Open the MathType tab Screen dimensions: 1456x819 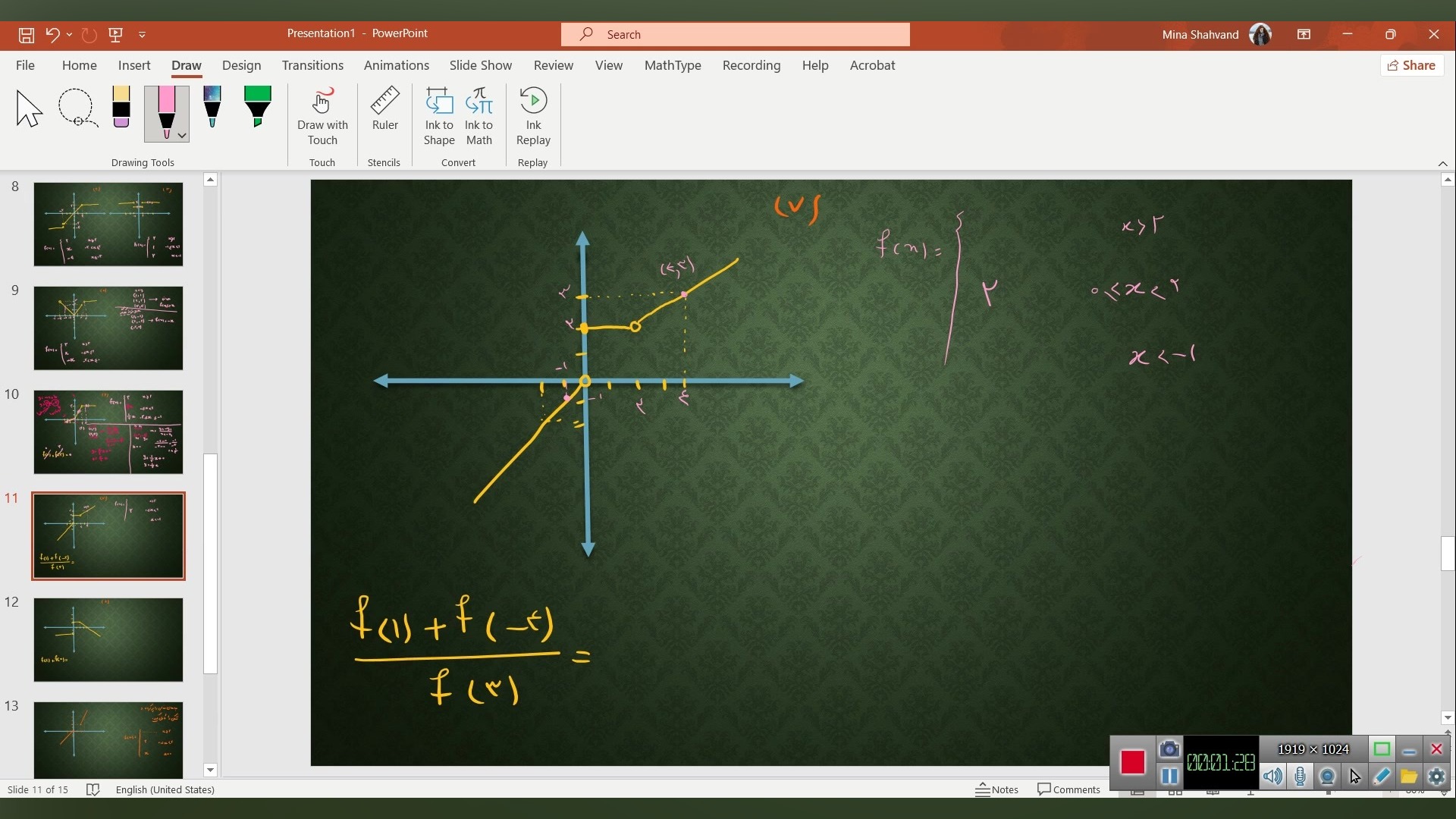pyautogui.click(x=672, y=65)
